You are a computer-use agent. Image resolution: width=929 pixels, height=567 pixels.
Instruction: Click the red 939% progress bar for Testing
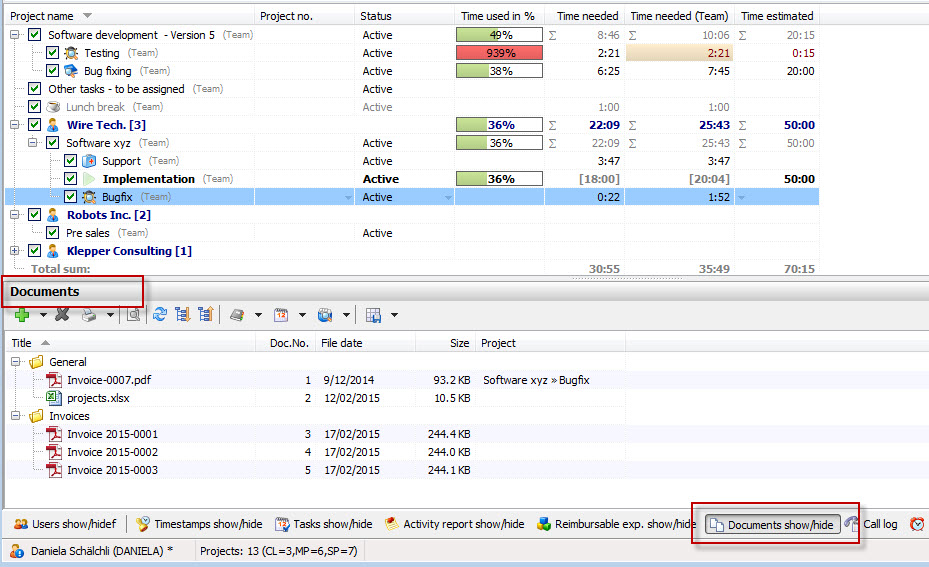pyautogui.click(x=499, y=53)
